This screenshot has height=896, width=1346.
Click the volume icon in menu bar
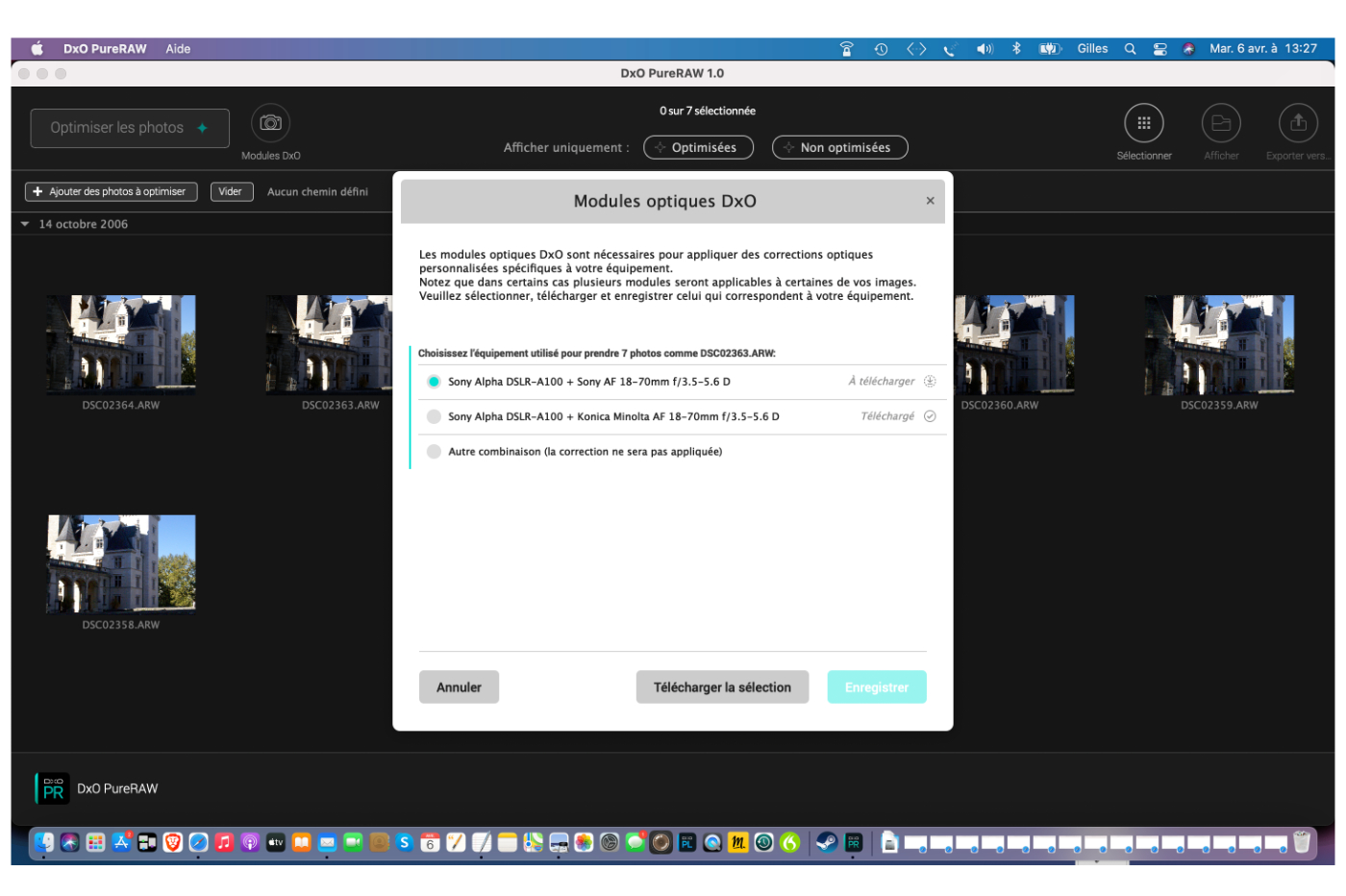tap(985, 49)
